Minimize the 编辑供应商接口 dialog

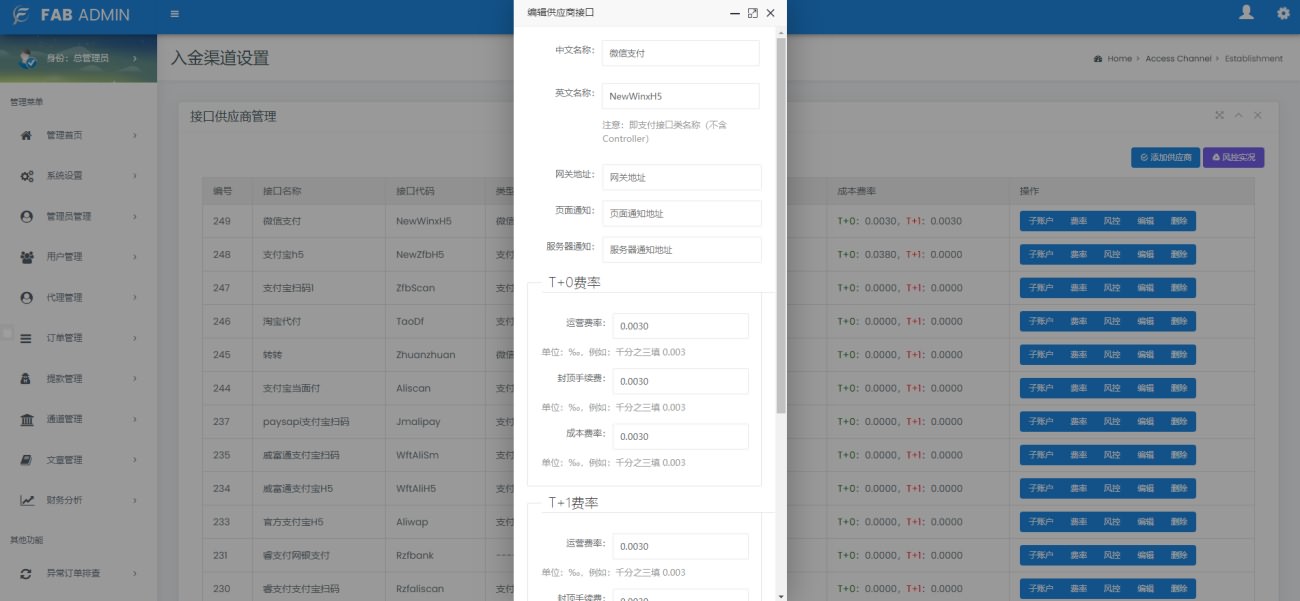[735, 13]
